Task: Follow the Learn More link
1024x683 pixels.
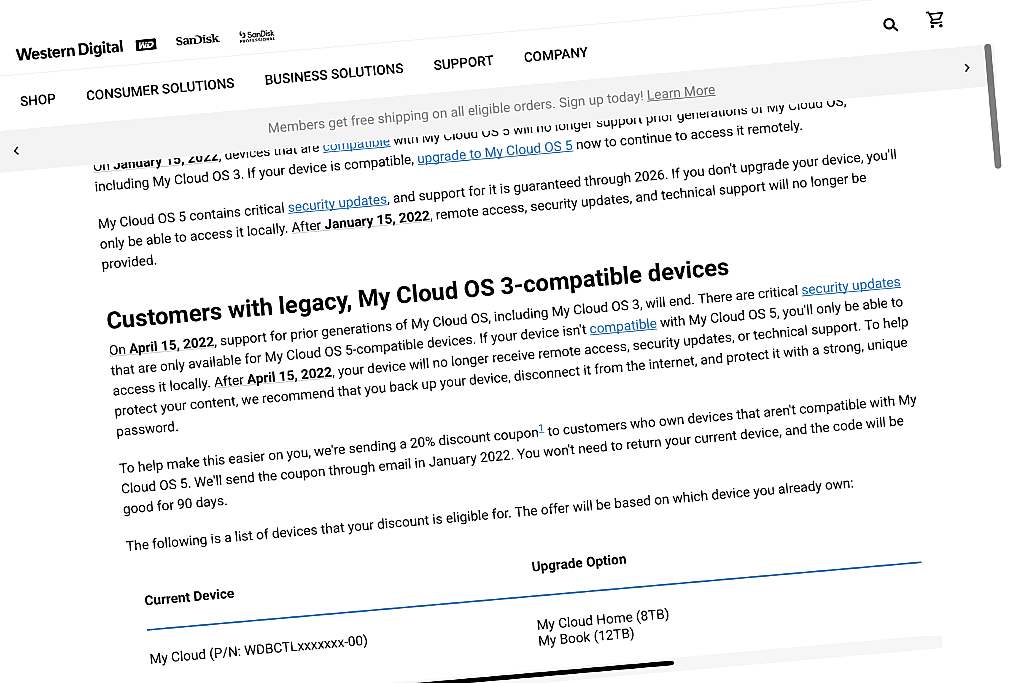Action: (681, 93)
